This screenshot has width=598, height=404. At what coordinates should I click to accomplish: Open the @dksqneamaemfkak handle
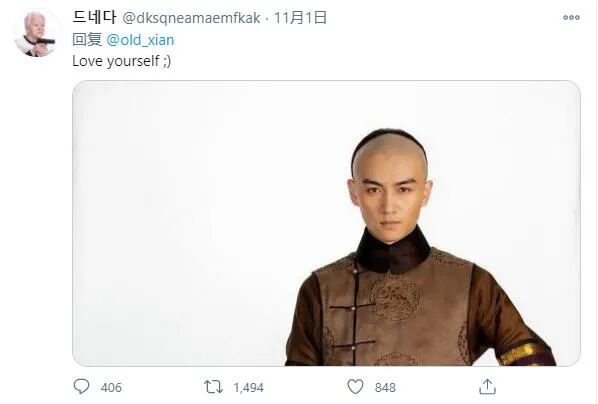[191, 18]
